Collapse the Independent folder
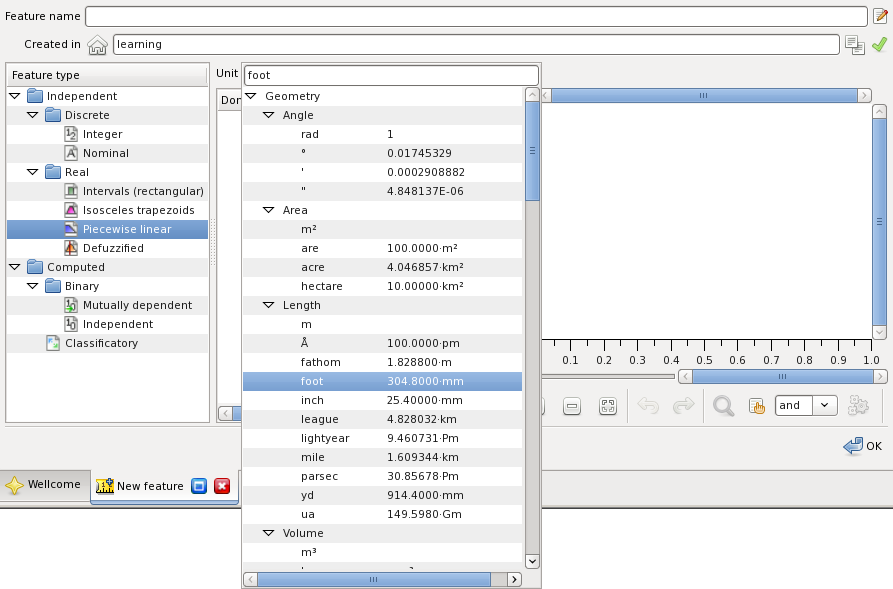The image size is (893, 589). pyautogui.click(x=15, y=96)
